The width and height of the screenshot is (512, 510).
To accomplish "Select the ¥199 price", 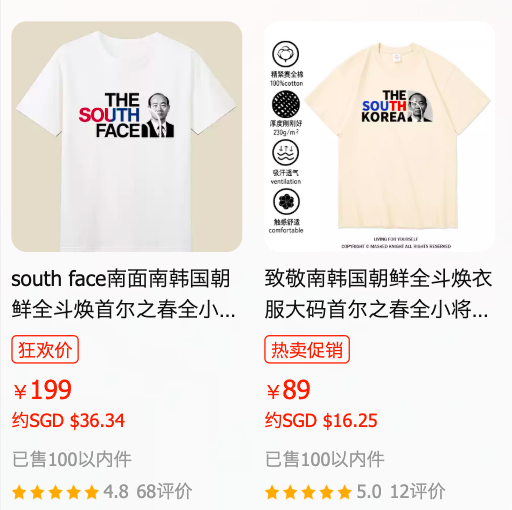I will pyautogui.click(x=43, y=390).
